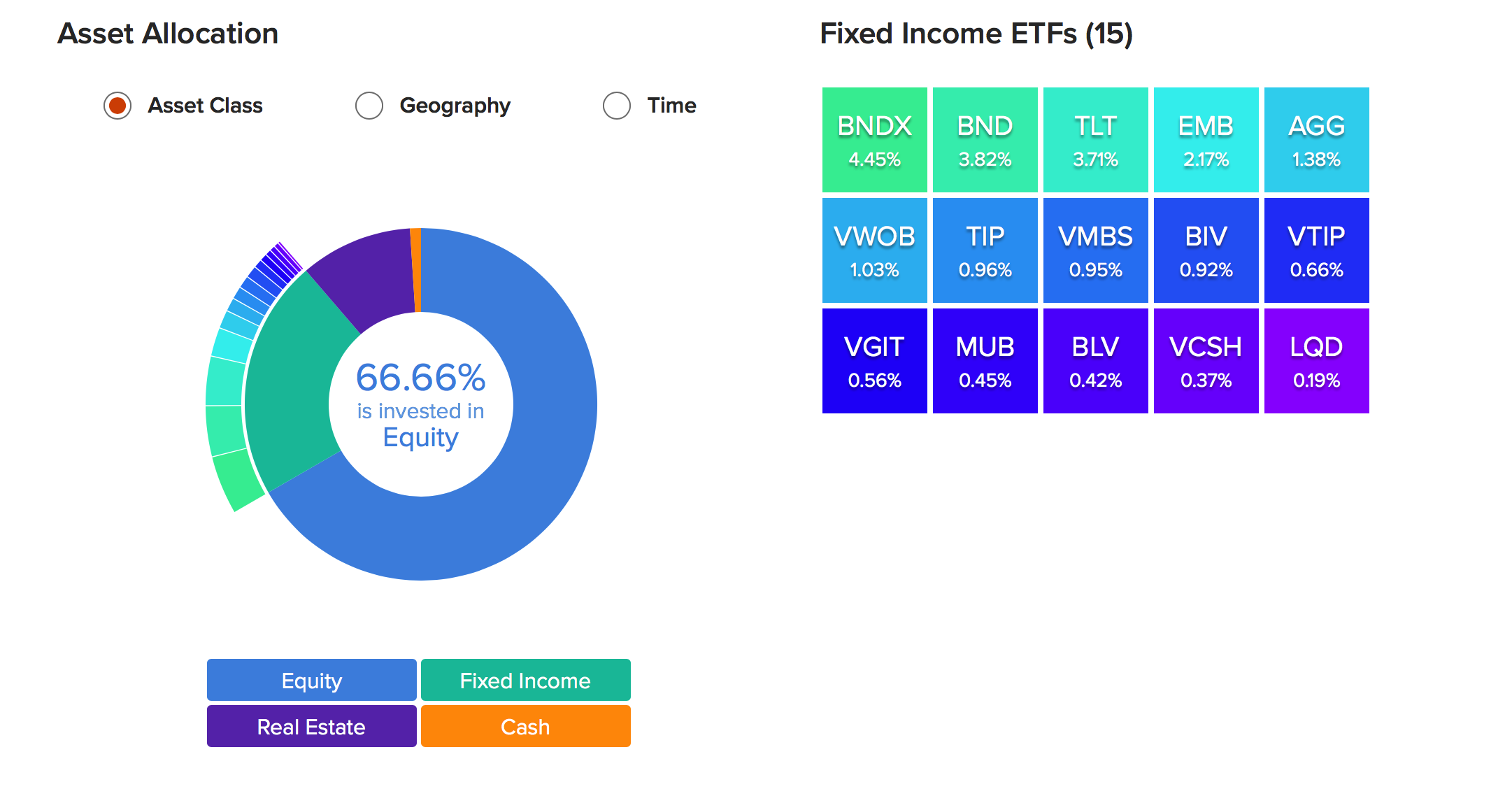Image resolution: width=1512 pixels, height=789 pixels.
Task: Select the Asset Class radio button
Action: click(117, 106)
